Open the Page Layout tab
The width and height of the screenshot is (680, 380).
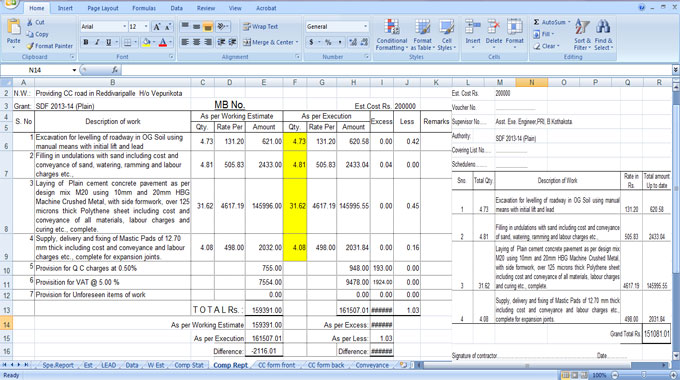[103, 8]
